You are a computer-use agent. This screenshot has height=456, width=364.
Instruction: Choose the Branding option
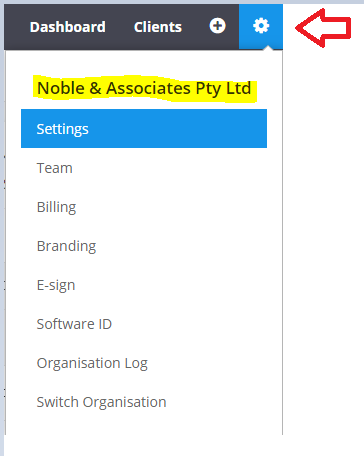point(66,246)
